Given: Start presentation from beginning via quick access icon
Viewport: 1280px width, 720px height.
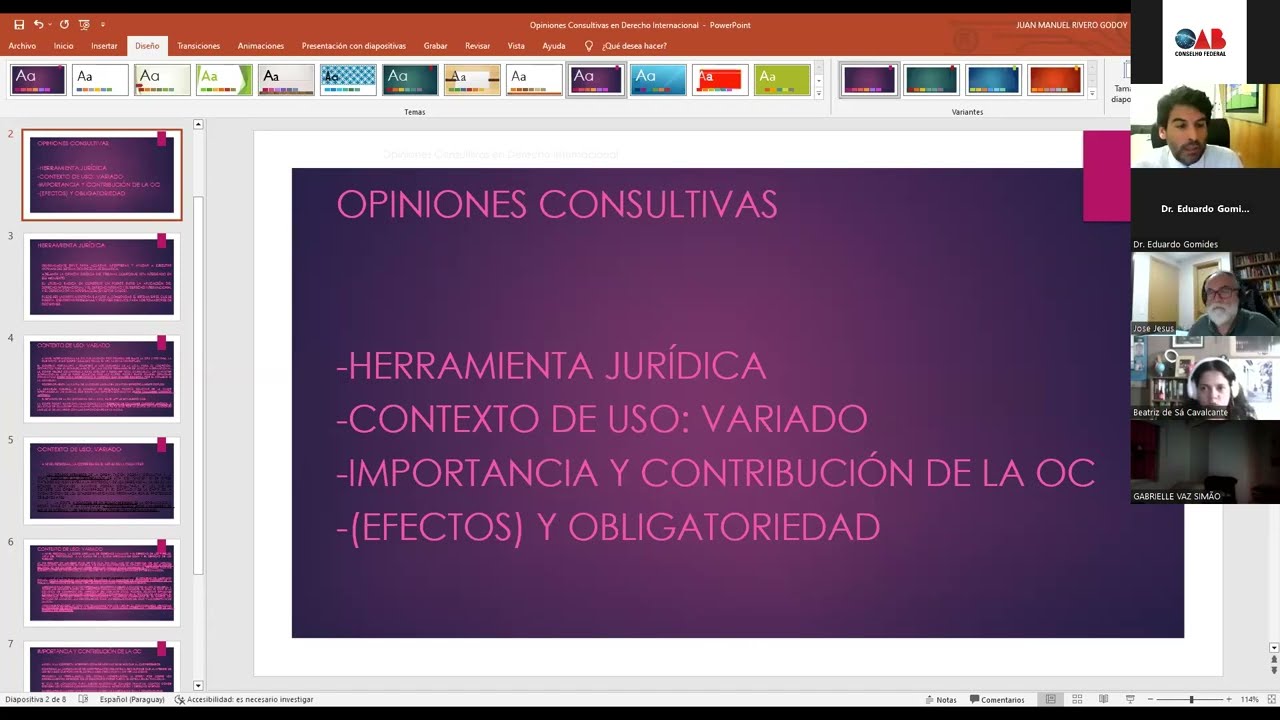Looking at the screenshot, I should pos(84,24).
